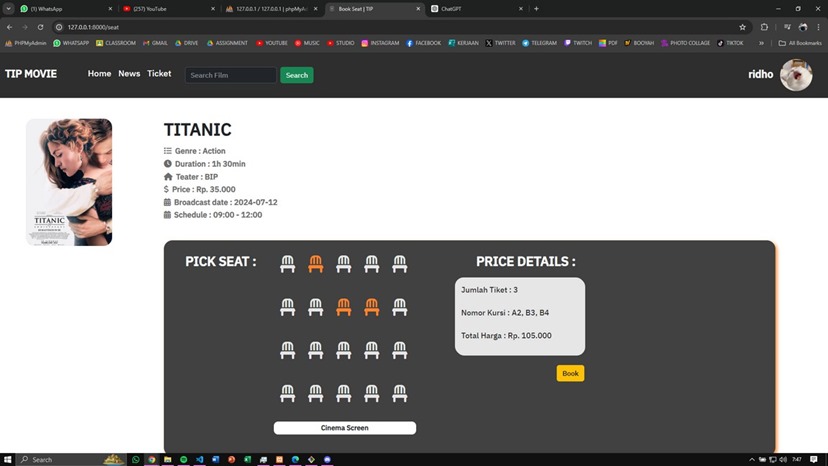The image size is (828, 466).
Task: Click the ridho profile avatar
Action: 796,75
